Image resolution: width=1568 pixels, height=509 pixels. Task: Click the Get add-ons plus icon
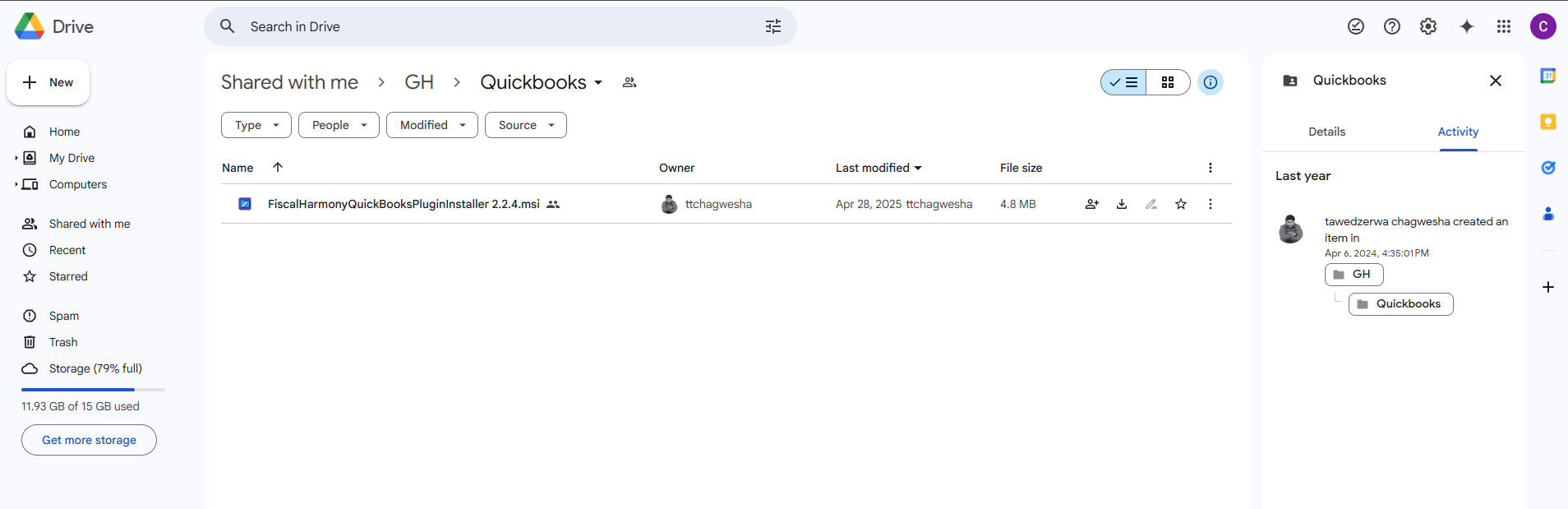[x=1548, y=287]
